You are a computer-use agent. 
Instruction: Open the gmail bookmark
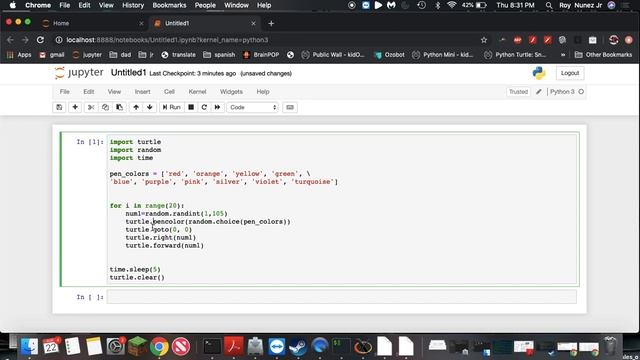[52, 55]
